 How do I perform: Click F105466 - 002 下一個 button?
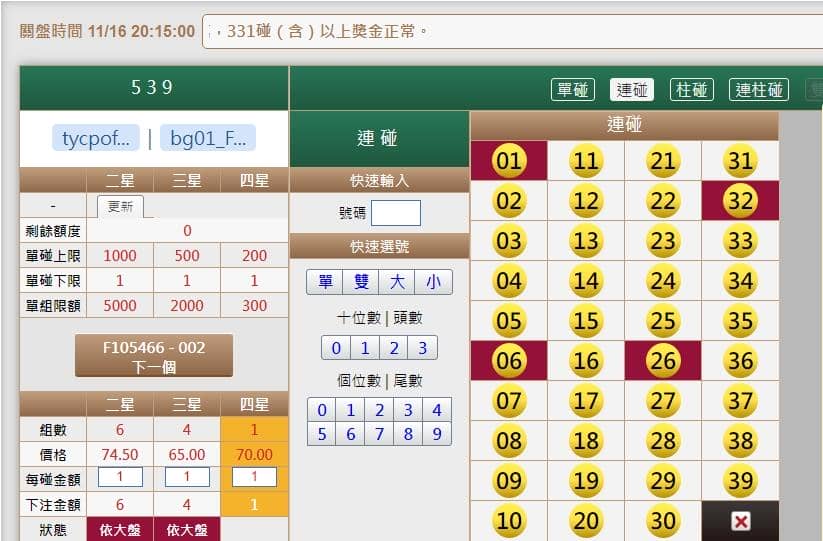(x=154, y=356)
